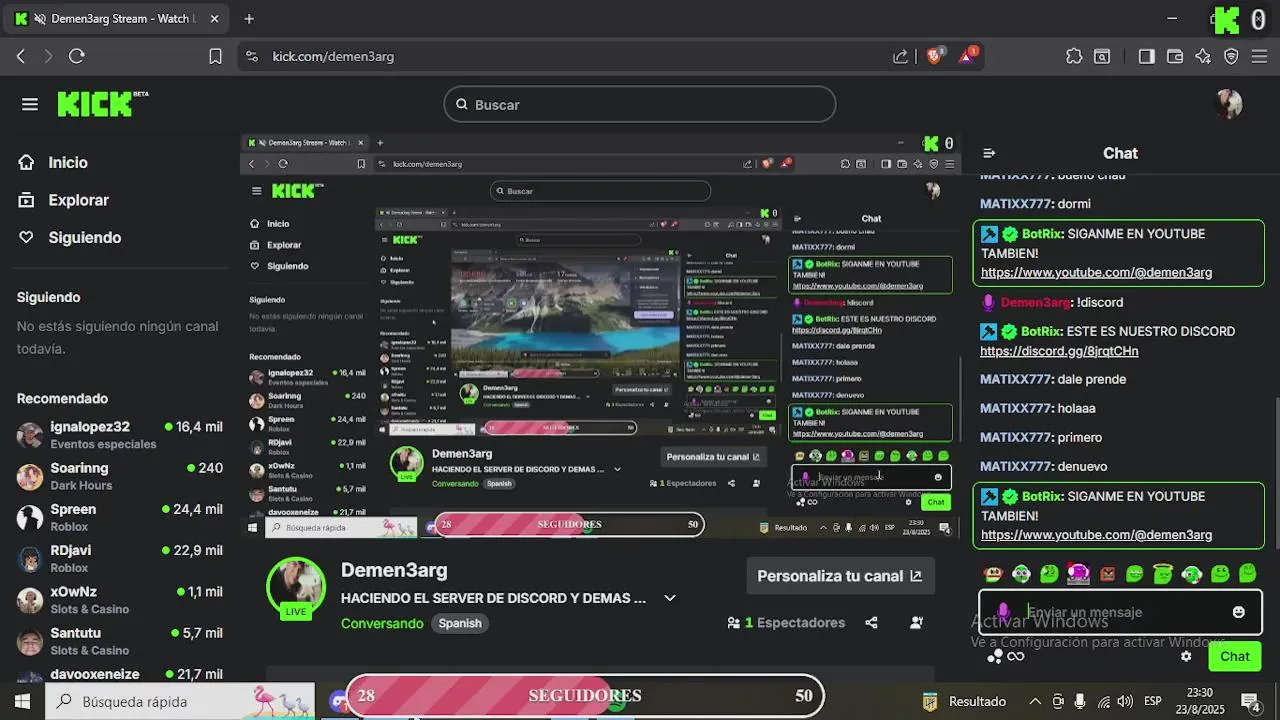The height and width of the screenshot is (720, 1280).
Task: Open the chat settings gear
Action: [x=1186, y=656]
